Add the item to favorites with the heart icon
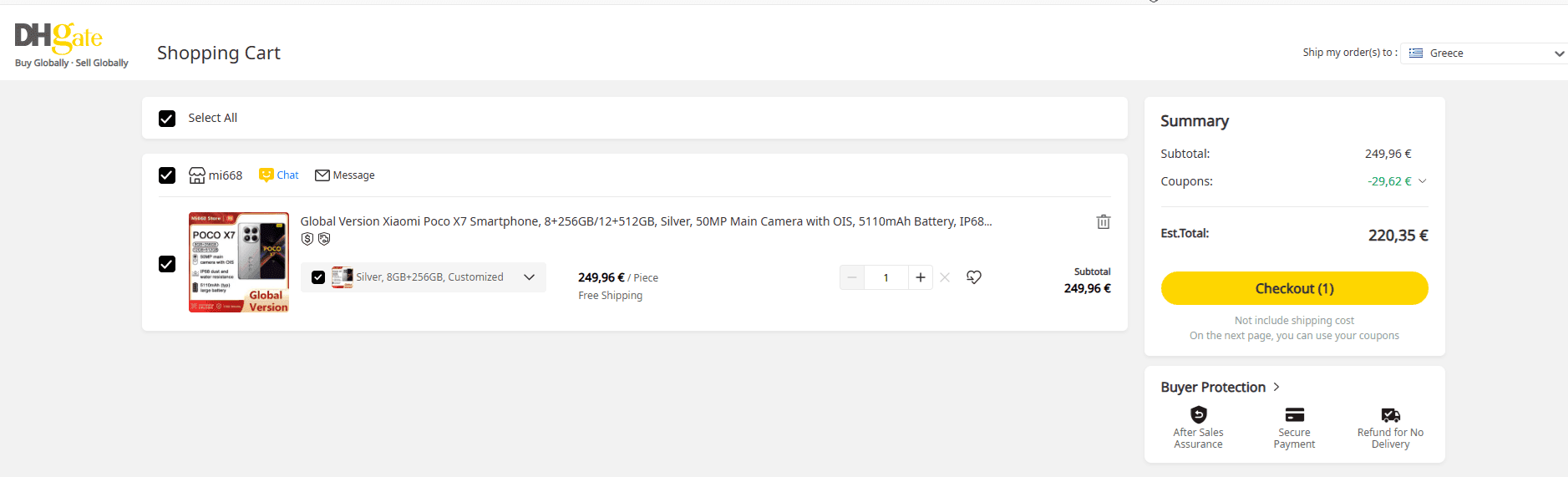The width and height of the screenshot is (1568, 477). (974, 277)
